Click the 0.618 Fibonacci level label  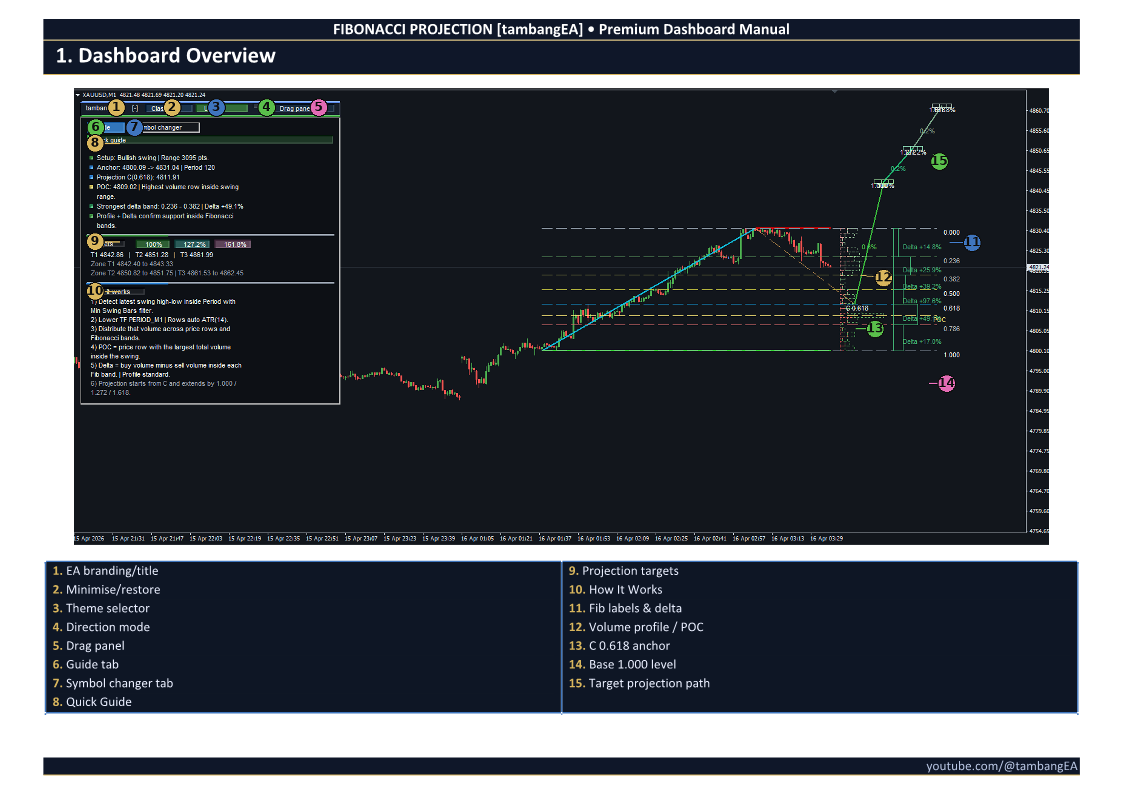[x=951, y=309]
